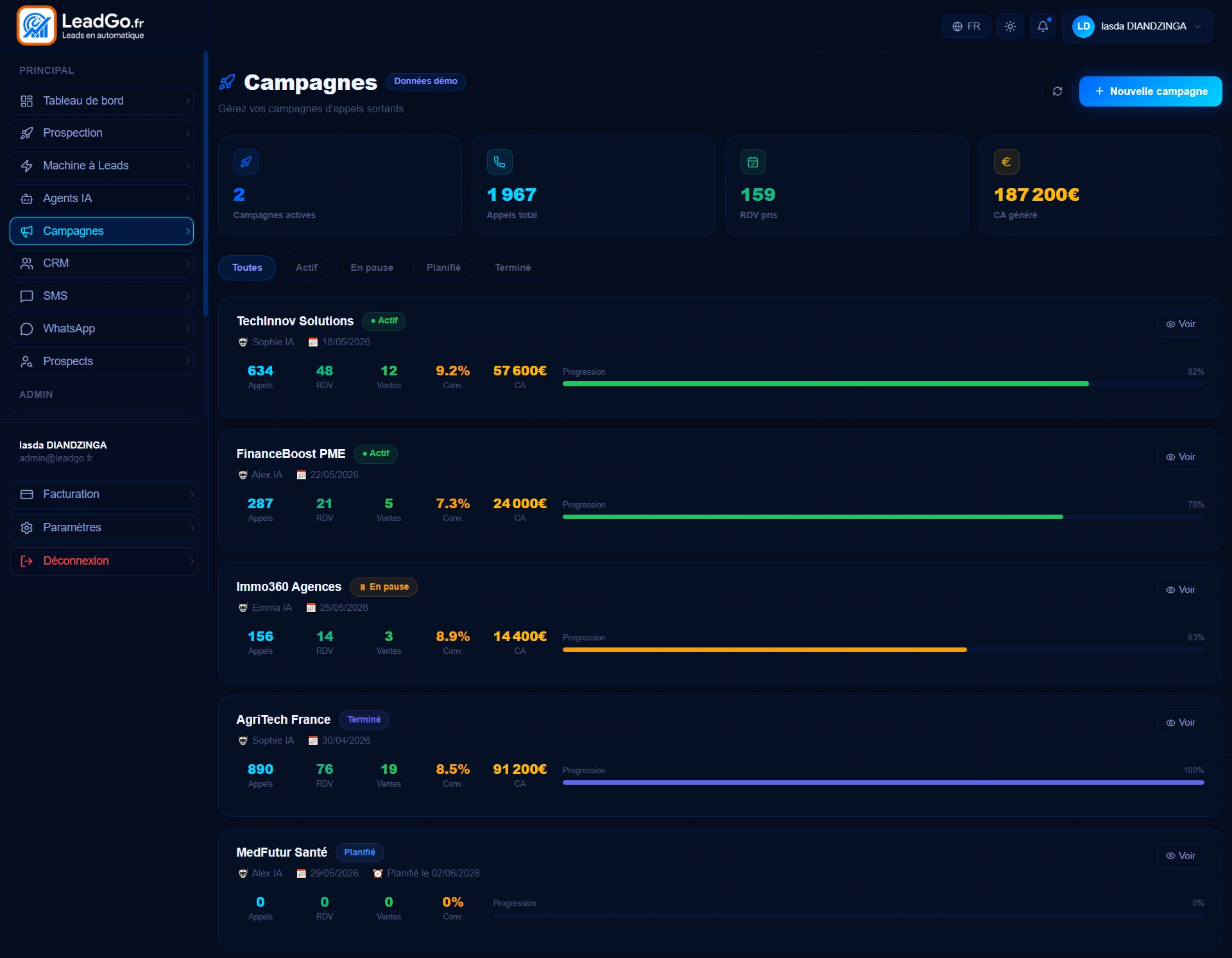Click the WhatsApp chat icon in sidebar
Screen dimensions: 1232x958
click(x=27, y=329)
